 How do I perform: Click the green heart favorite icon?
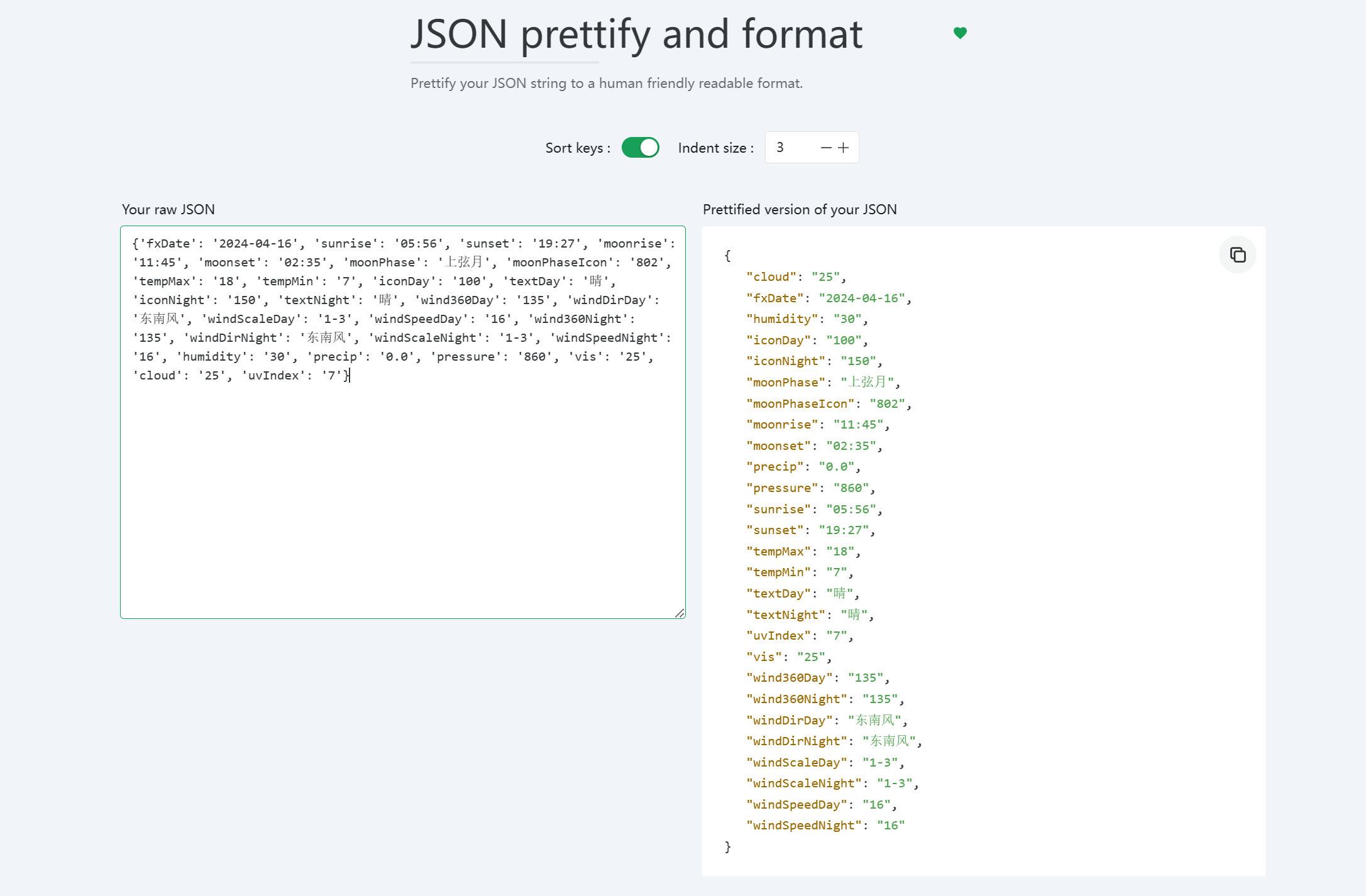coord(960,33)
